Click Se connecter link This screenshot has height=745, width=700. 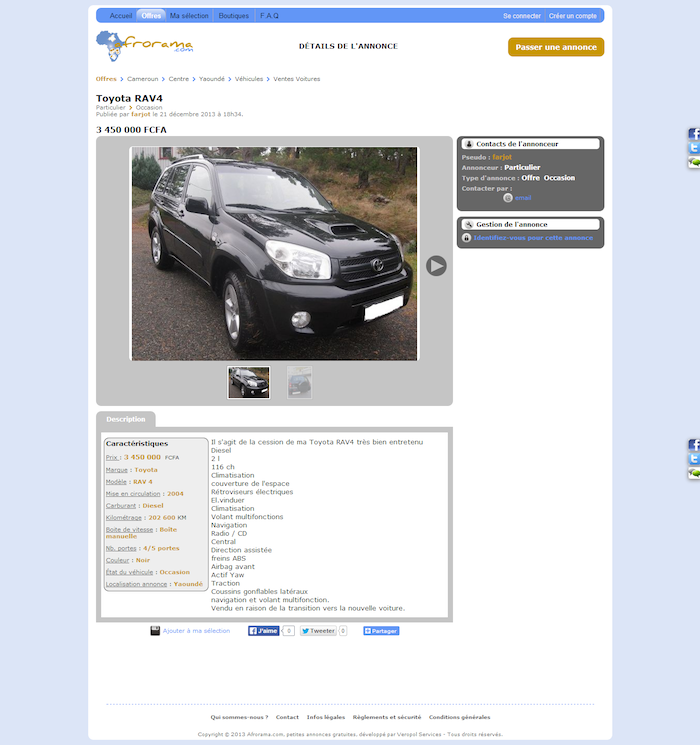coord(522,16)
